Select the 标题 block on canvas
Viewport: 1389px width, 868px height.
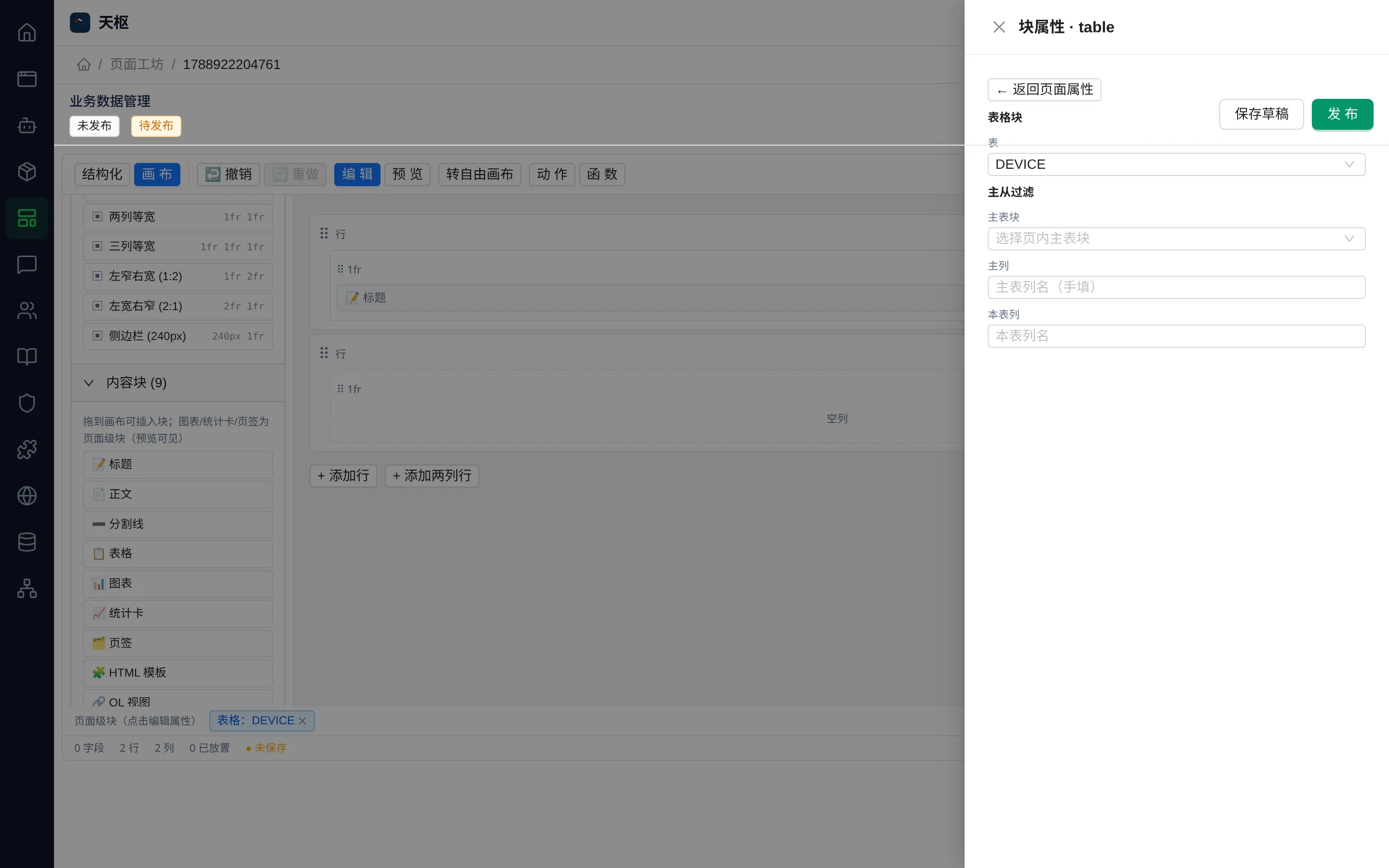tap(650, 298)
